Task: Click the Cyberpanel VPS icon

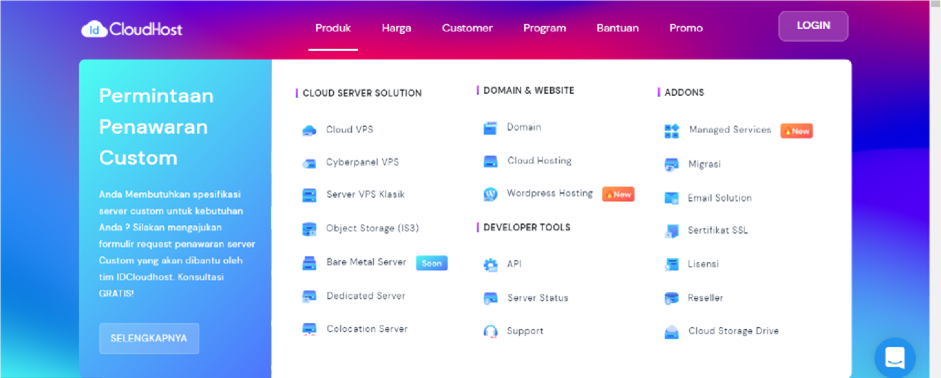Action: pos(309,163)
